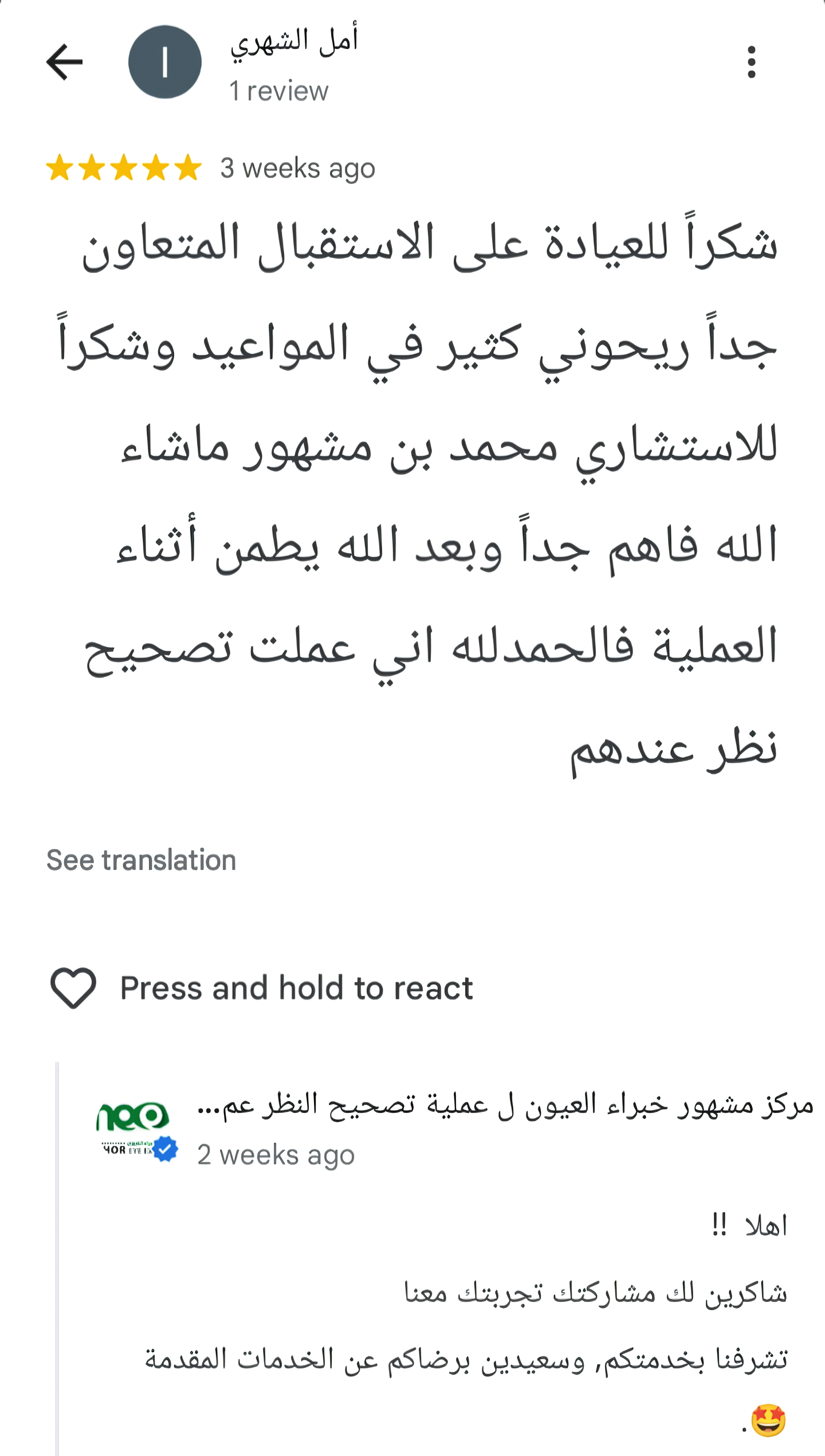The width and height of the screenshot is (825, 1456).
Task: Tap the back arrow
Action: 64,62
